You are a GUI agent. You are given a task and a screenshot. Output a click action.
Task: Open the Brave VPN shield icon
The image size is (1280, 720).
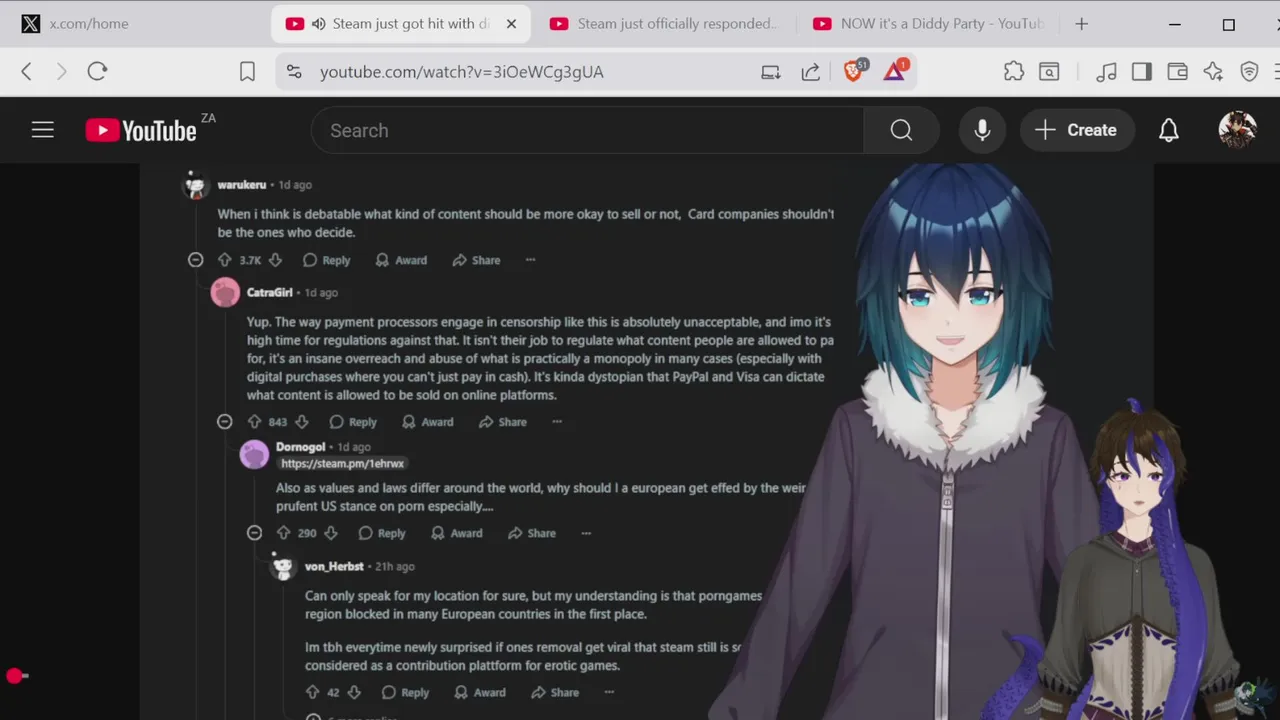tap(1249, 71)
